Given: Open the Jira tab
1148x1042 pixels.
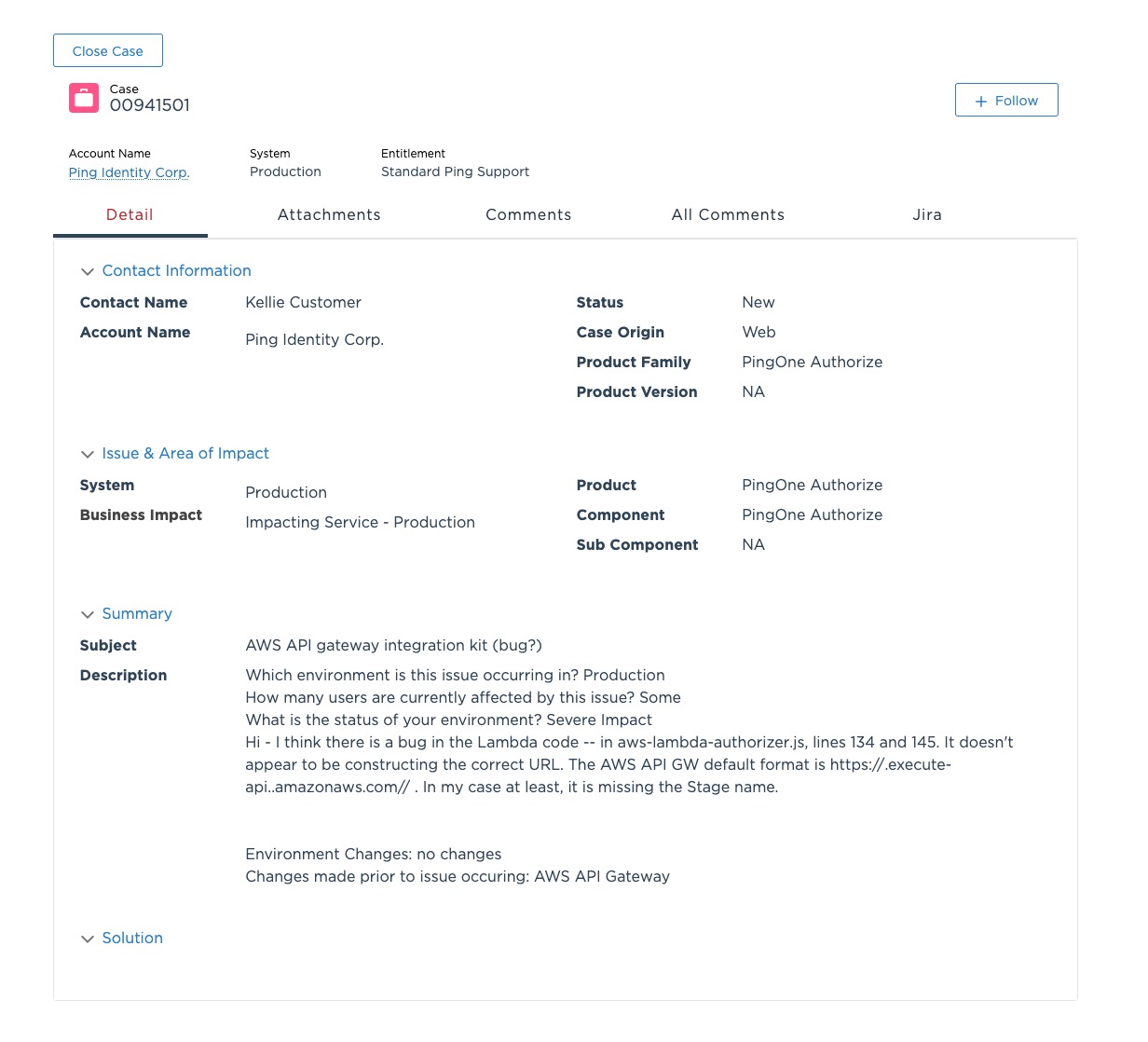Looking at the screenshot, I should tap(927, 214).
